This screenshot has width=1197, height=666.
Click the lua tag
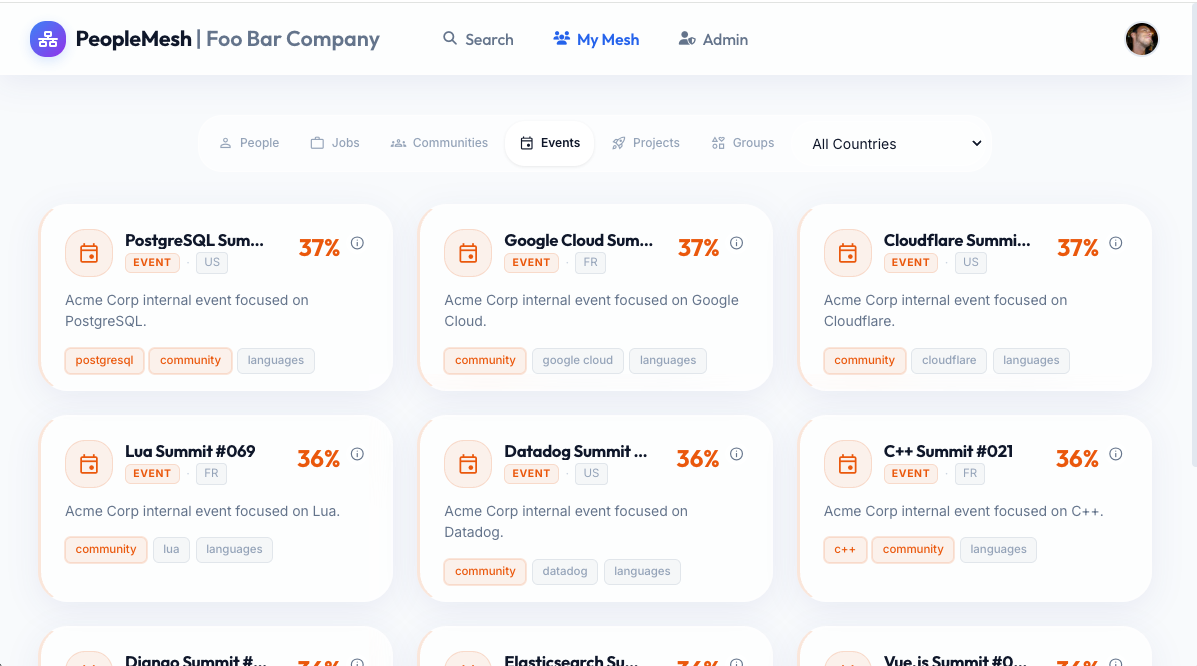point(171,550)
